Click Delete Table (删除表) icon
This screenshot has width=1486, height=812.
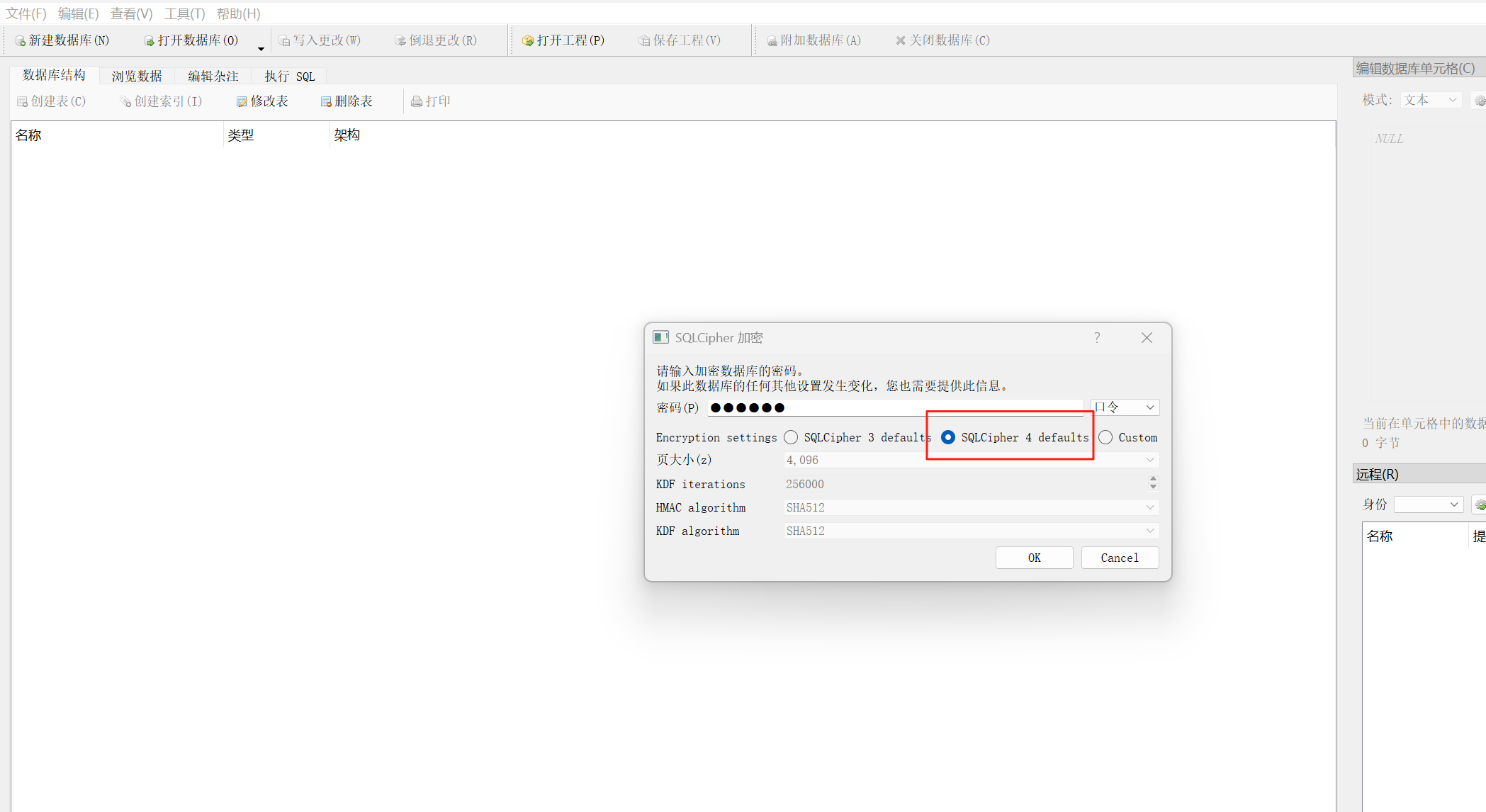coord(326,102)
